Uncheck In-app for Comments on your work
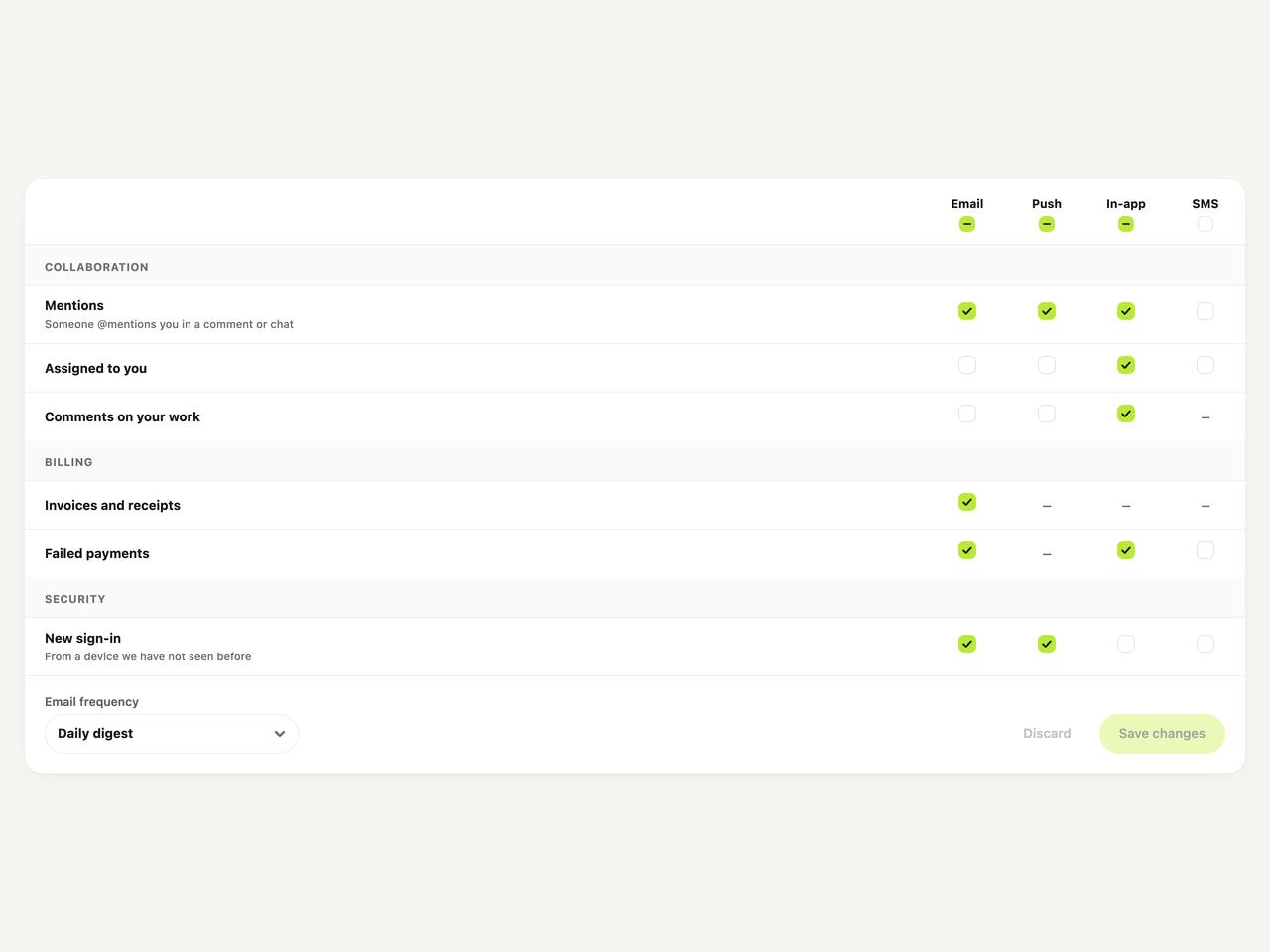The height and width of the screenshot is (952, 1270). pyautogui.click(x=1126, y=414)
